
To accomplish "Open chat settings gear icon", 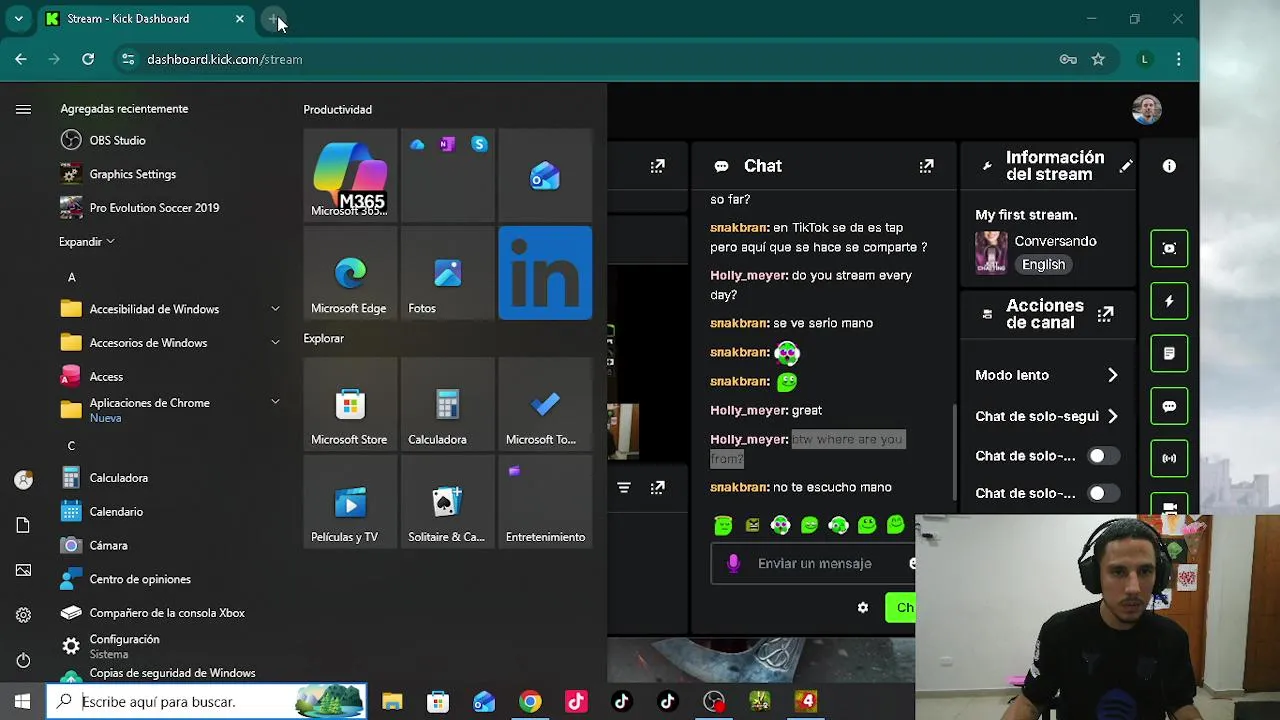I will click(x=863, y=607).
